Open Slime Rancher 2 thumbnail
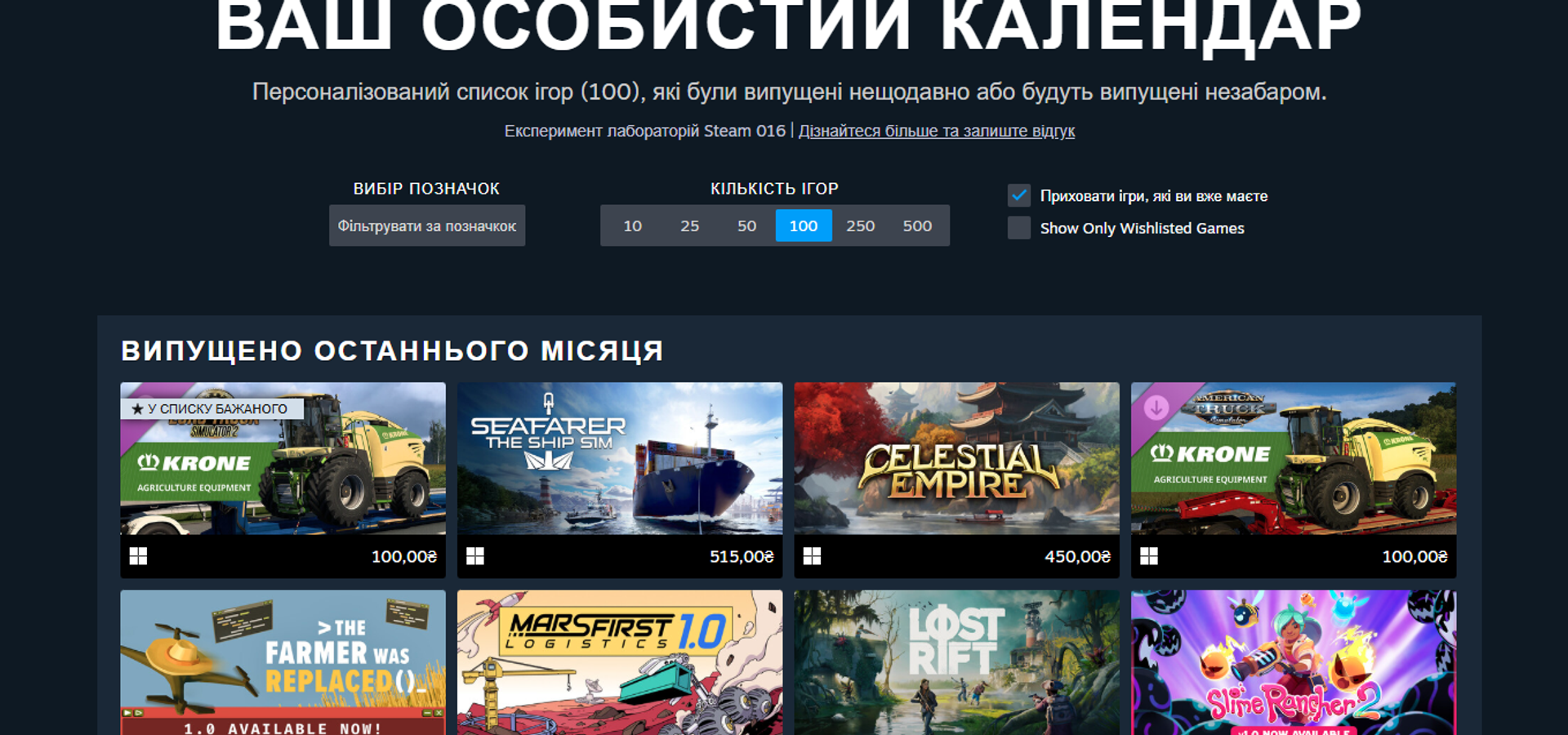 click(x=1294, y=662)
